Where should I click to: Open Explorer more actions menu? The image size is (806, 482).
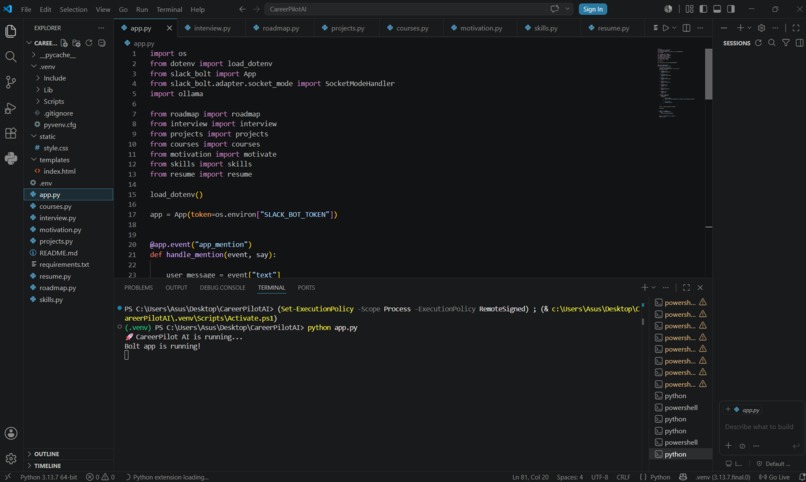(x=101, y=28)
